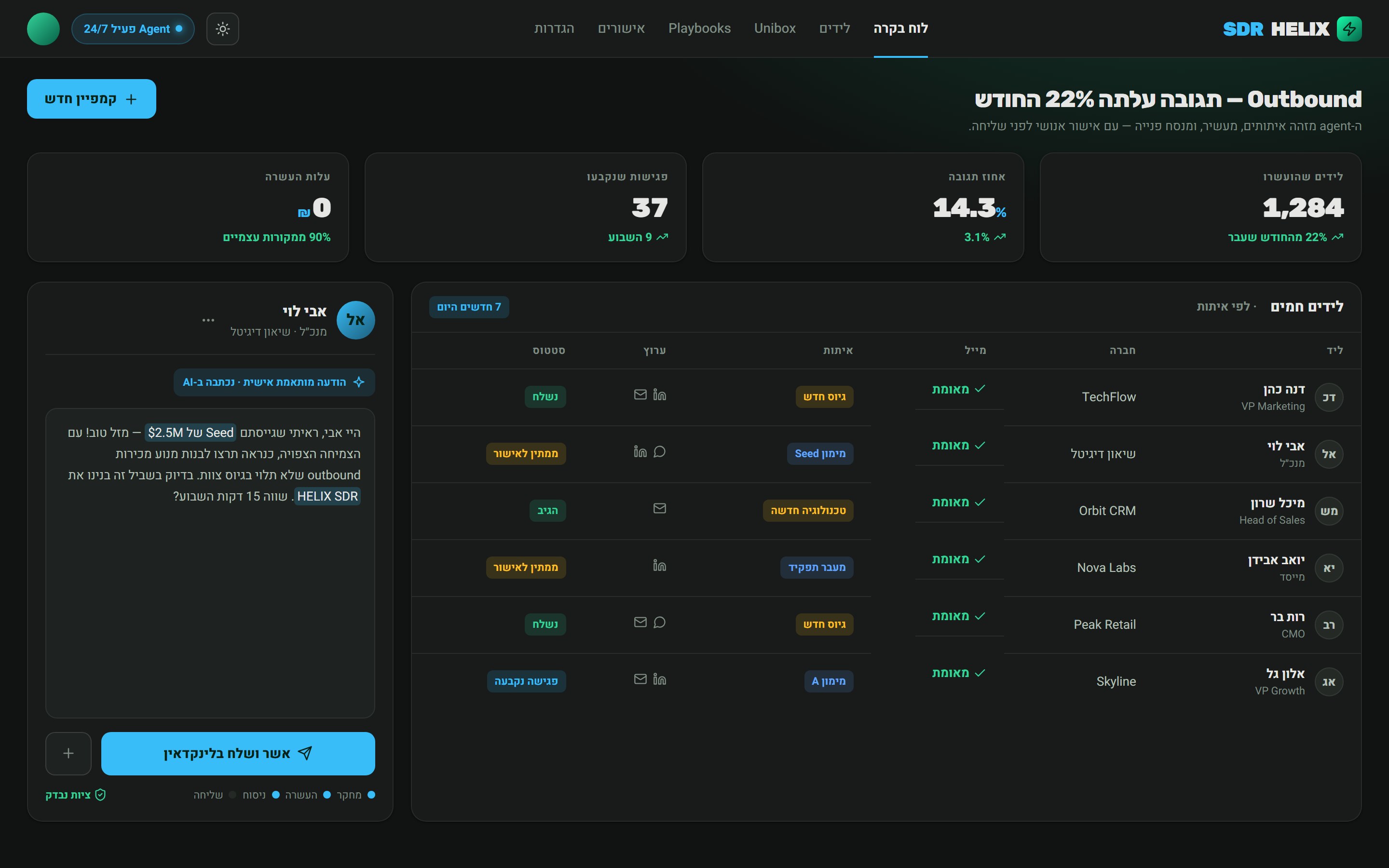The image size is (1389, 868).
Task: Click the פגישות שנקבעו stat card
Action: [525, 207]
